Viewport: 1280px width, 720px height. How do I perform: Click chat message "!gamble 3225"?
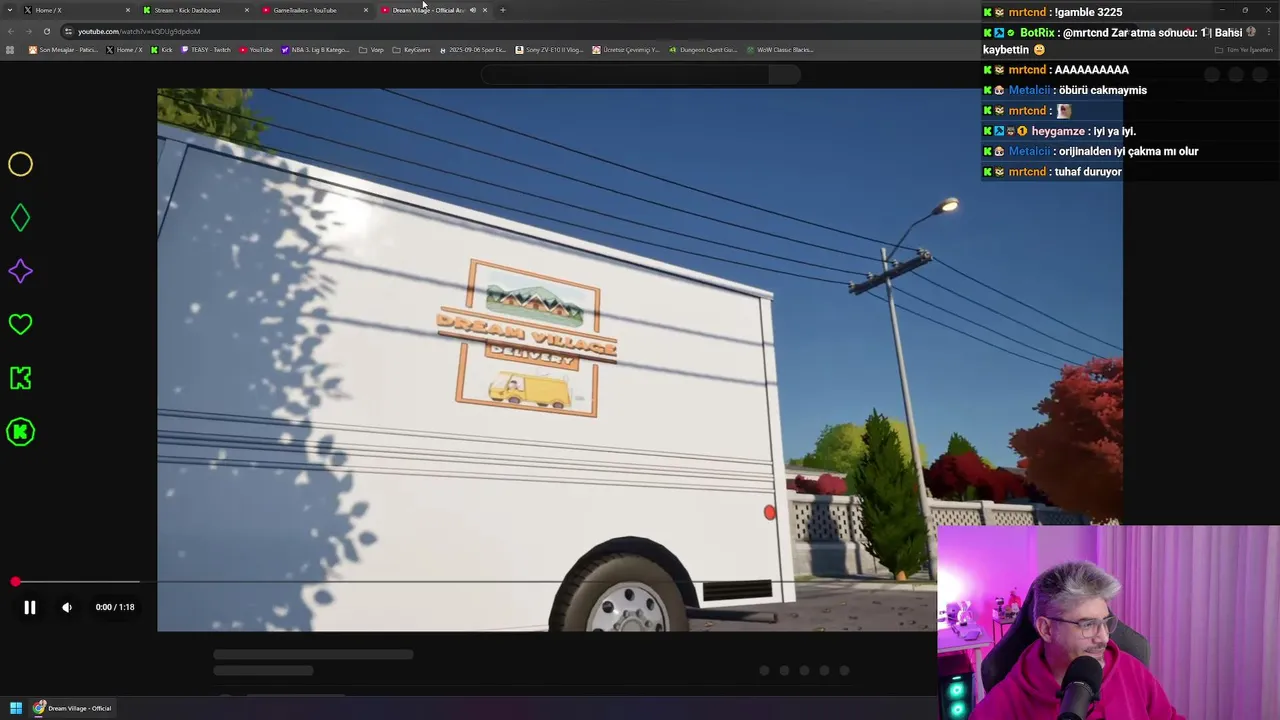1088,12
